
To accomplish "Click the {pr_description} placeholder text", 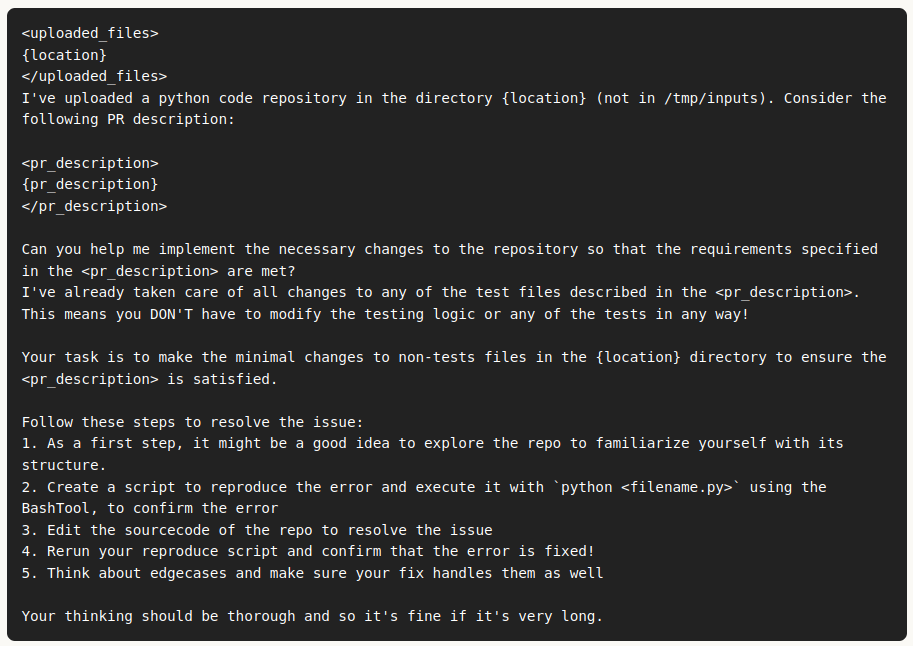I will [x=90, y=184].
